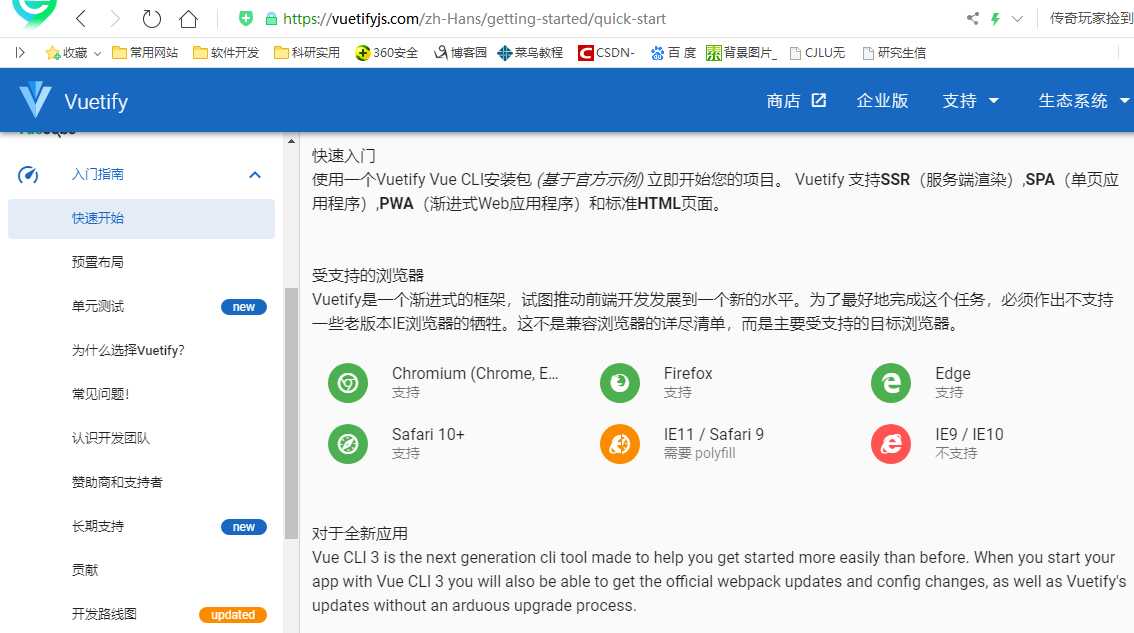Click the sidebar scrollbar up arrow
This screenshot has height=633, width=1134.
pyautogui.click(x=291, y=141)
